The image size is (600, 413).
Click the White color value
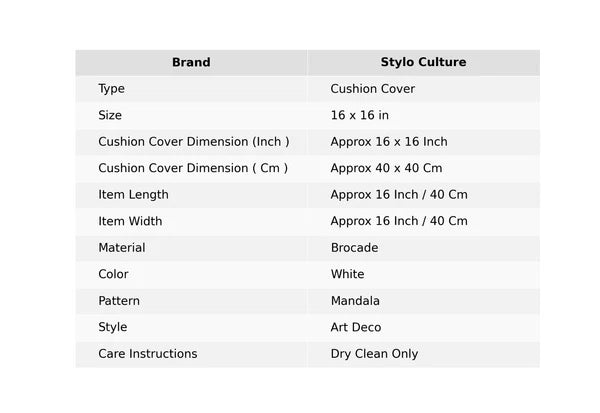coord(347,274)
